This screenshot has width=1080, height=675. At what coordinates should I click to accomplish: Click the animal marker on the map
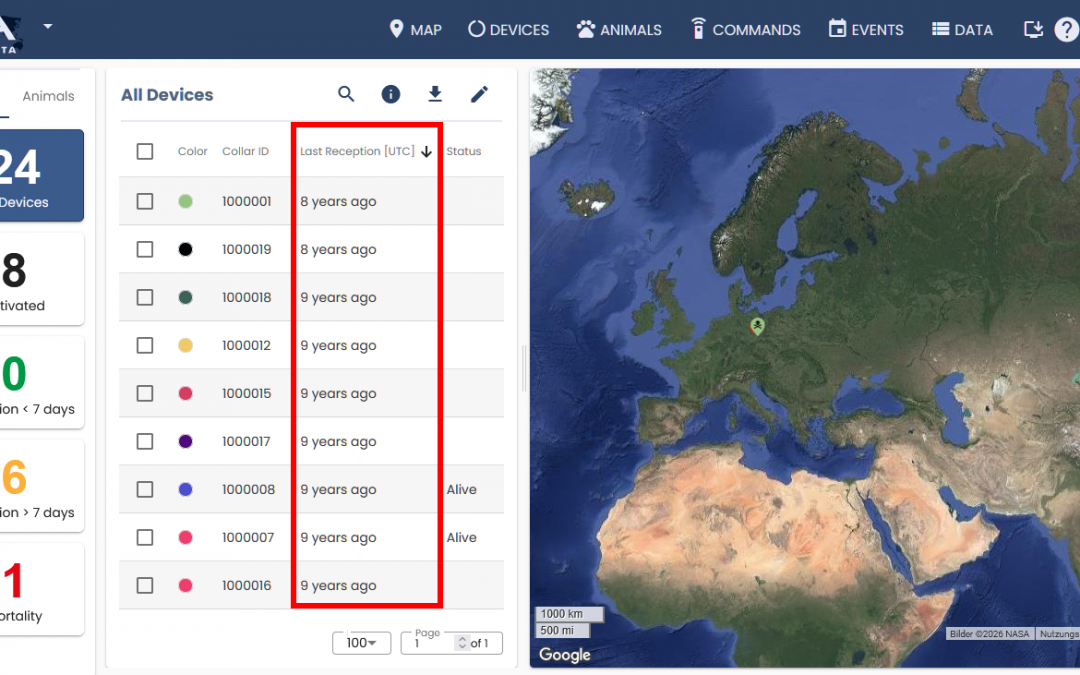pyautogui.click(x=757, y=326)
